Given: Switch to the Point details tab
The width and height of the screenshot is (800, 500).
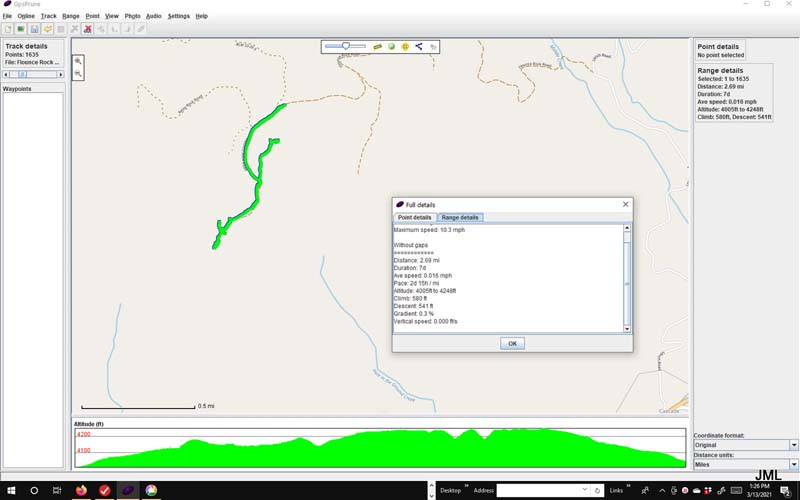Looking at the screenshot, I should coord(415,217).
